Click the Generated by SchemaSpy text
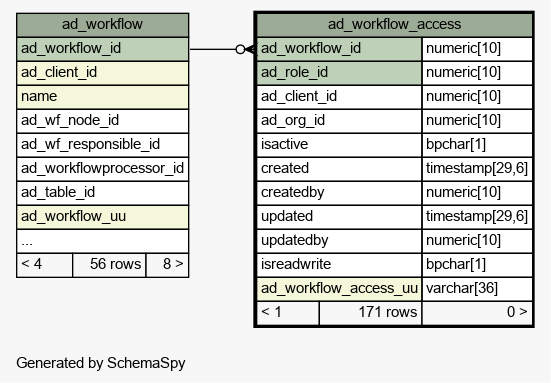Image resolution: width=551 pixels, height=383 pixels. (x=101, y=363)
